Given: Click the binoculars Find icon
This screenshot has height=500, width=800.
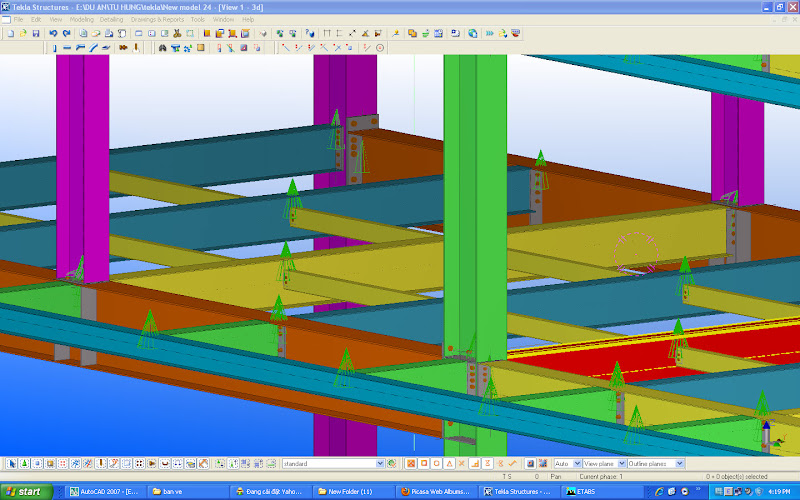Looking at the screenshot, I should tap(163, 47).
